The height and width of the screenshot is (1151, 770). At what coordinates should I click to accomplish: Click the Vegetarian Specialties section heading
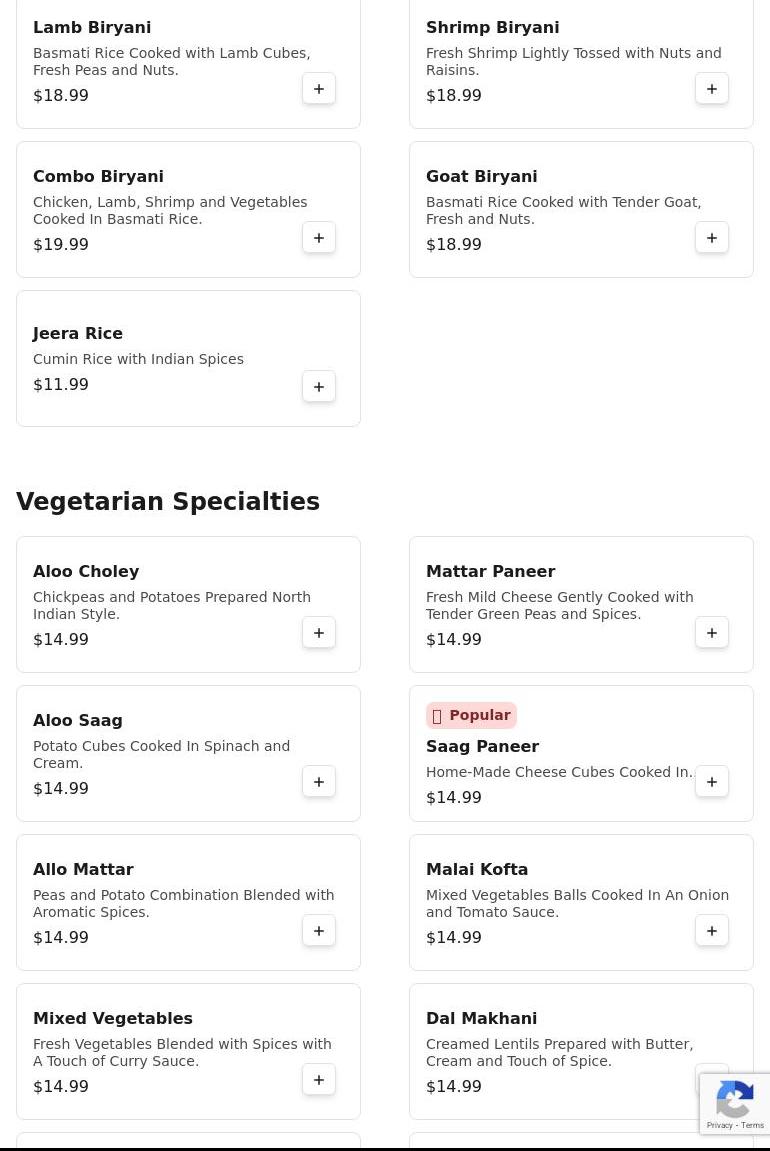pyautogui.click(x=168, y=502)
